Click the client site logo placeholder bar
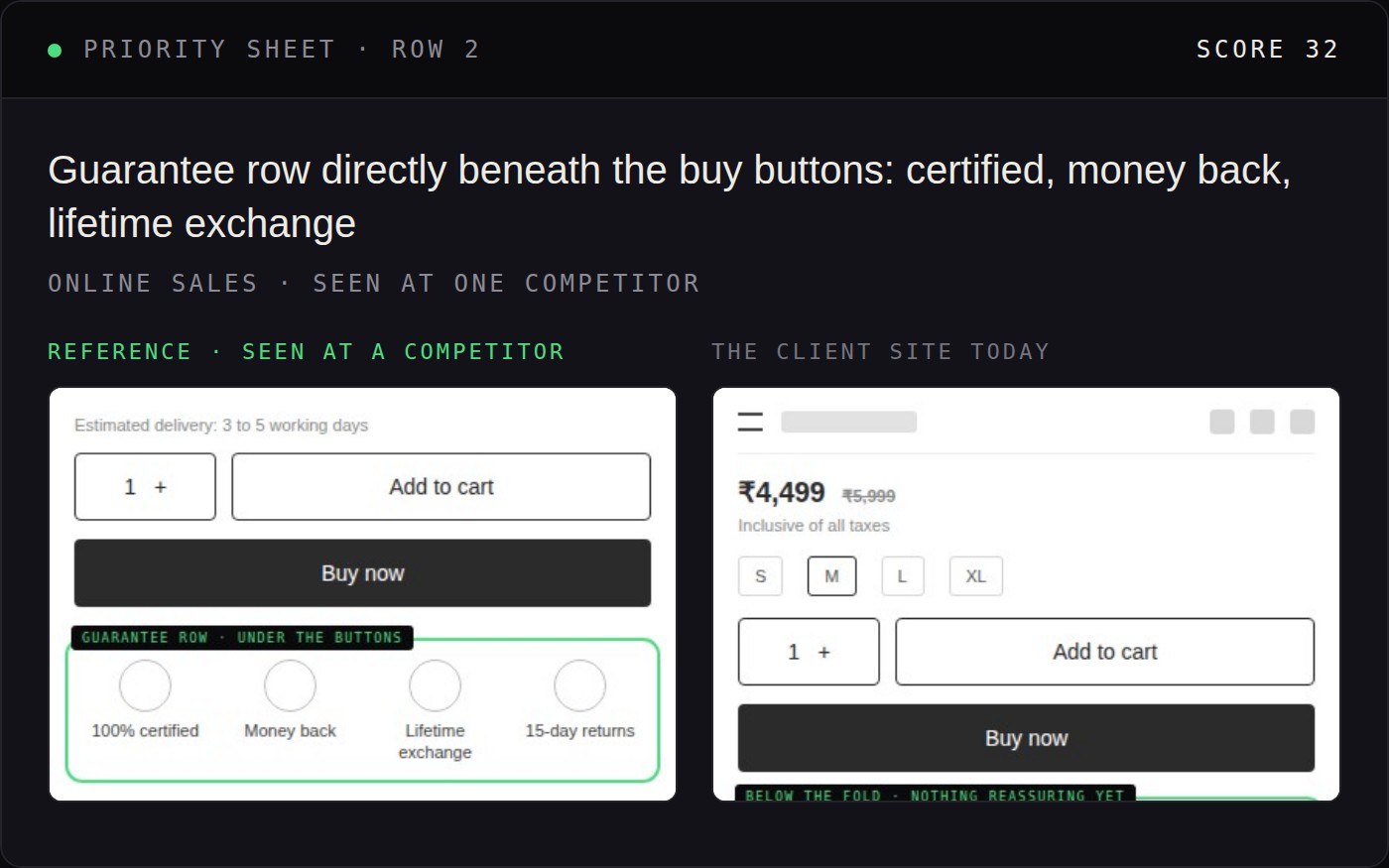This screenshot has width=1389, height=868. 848,422
